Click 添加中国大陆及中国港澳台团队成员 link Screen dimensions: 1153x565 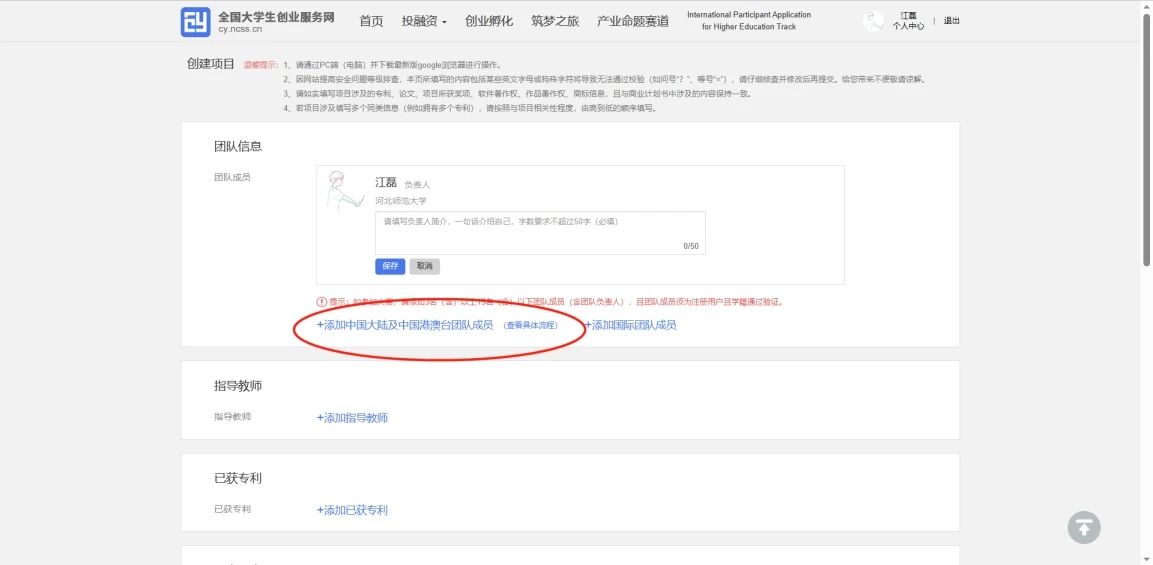404,325
